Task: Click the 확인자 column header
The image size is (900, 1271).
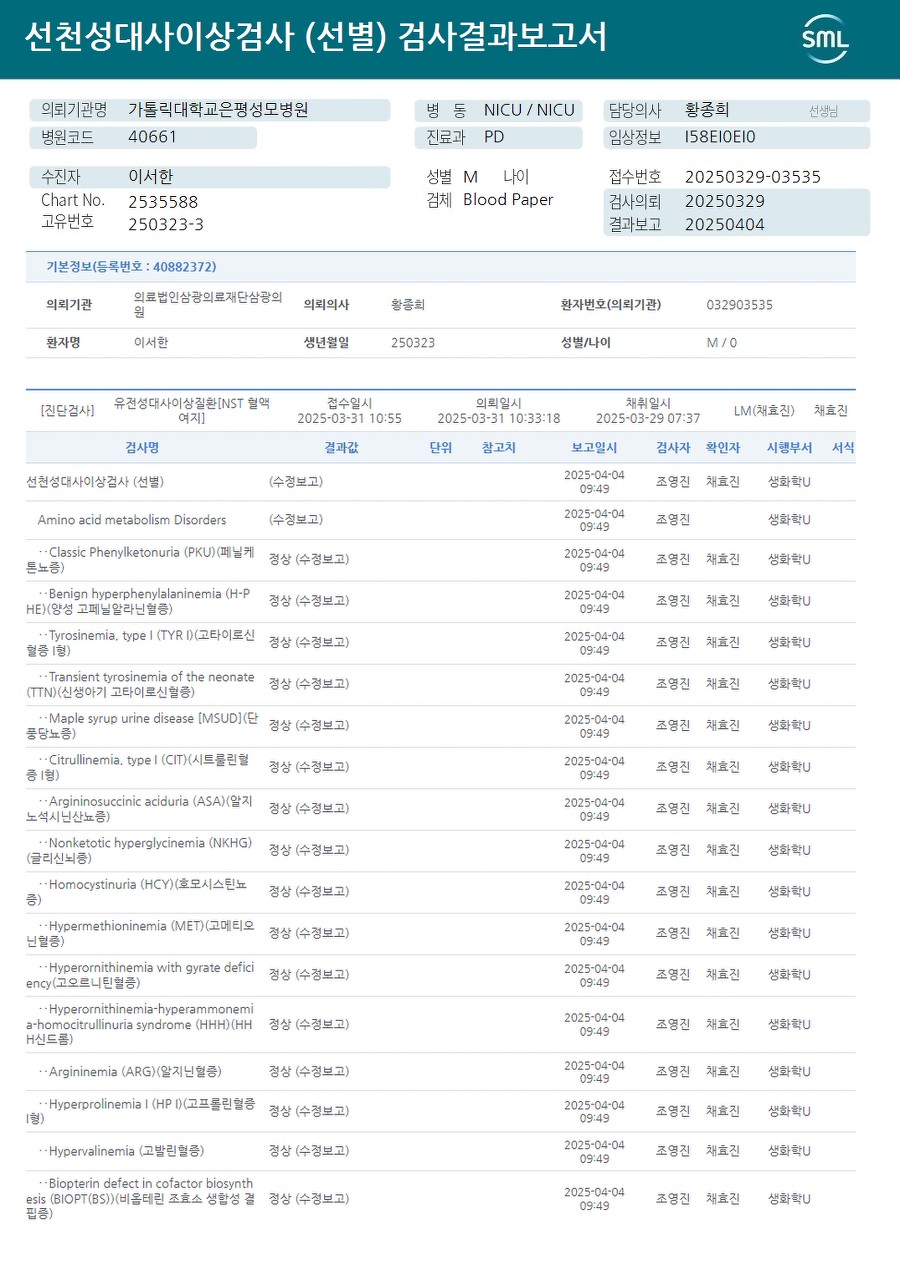Action: [x=723, y=448]
